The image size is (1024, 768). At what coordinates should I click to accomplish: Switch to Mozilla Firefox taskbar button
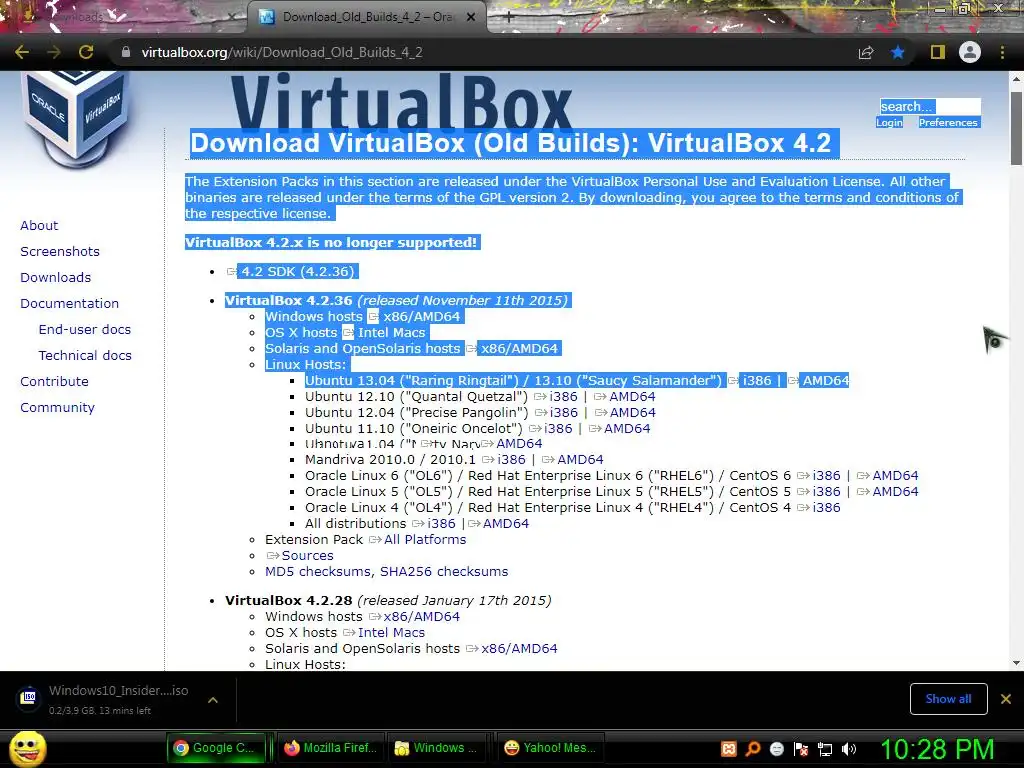click(330, 748)
